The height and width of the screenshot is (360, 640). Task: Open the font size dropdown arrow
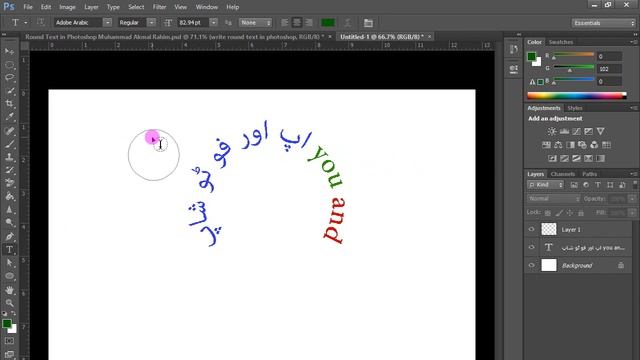pyautogui.click(x=213, y=23)
